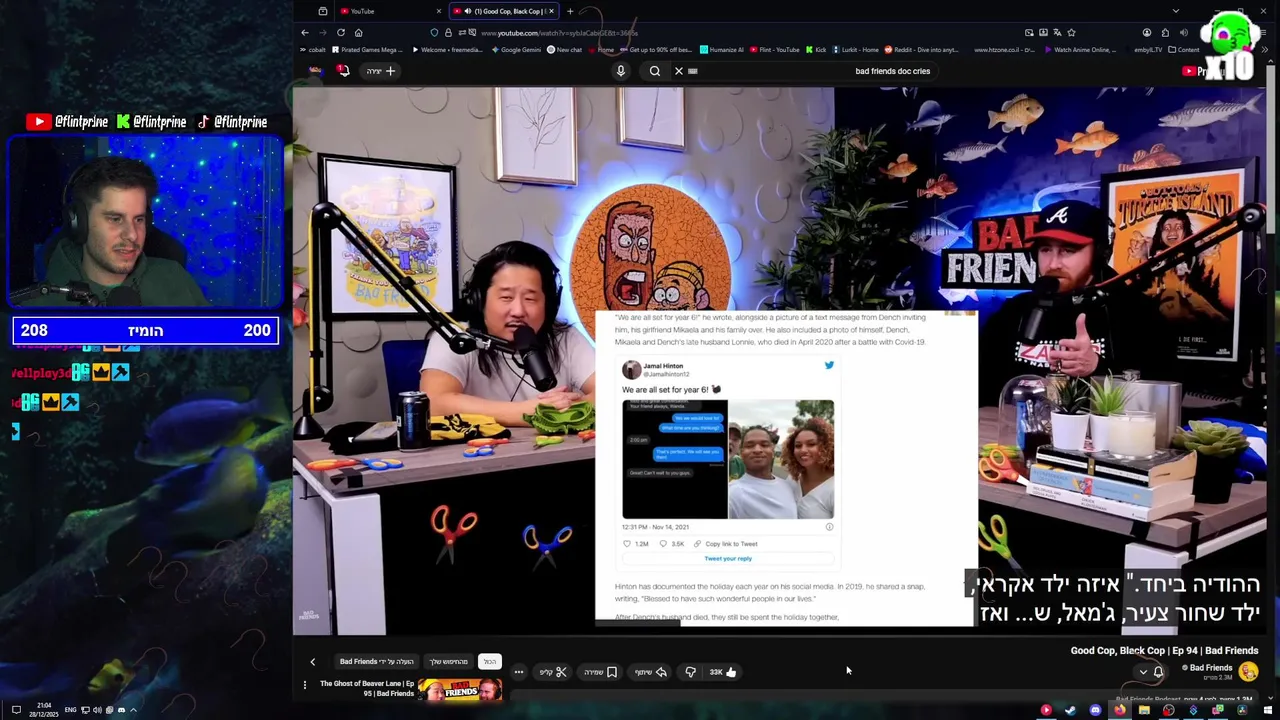Save the video to a playlist
1280x720 pixels.
click(x=601, y=672)
